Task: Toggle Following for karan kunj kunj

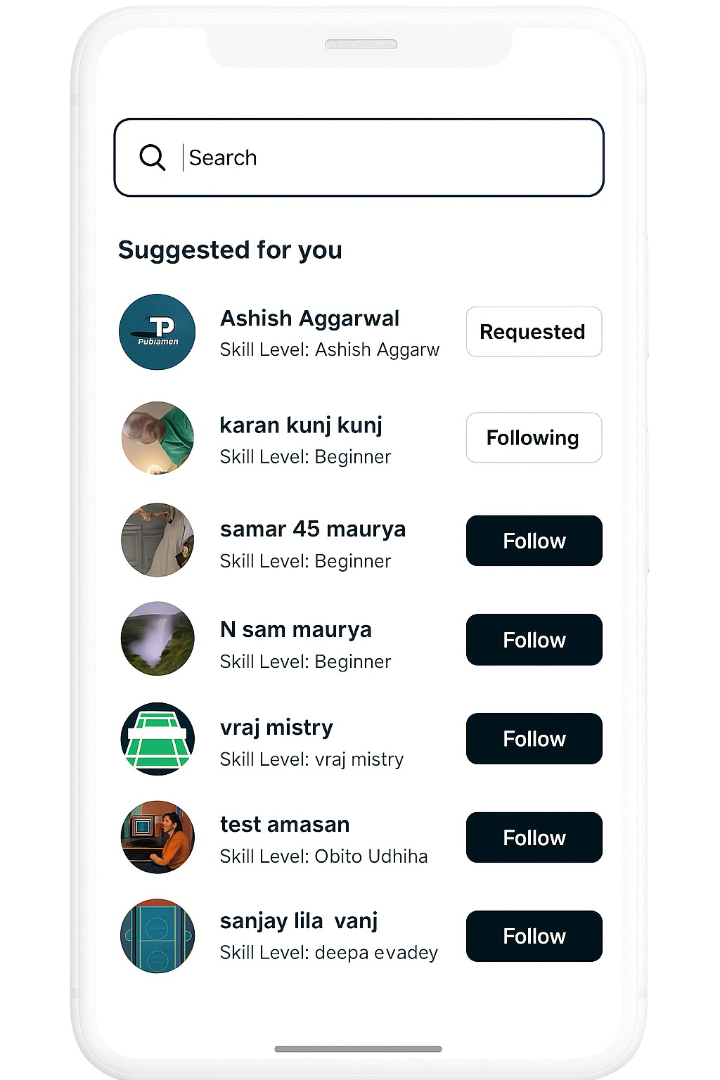Action: tap(534, 438)
